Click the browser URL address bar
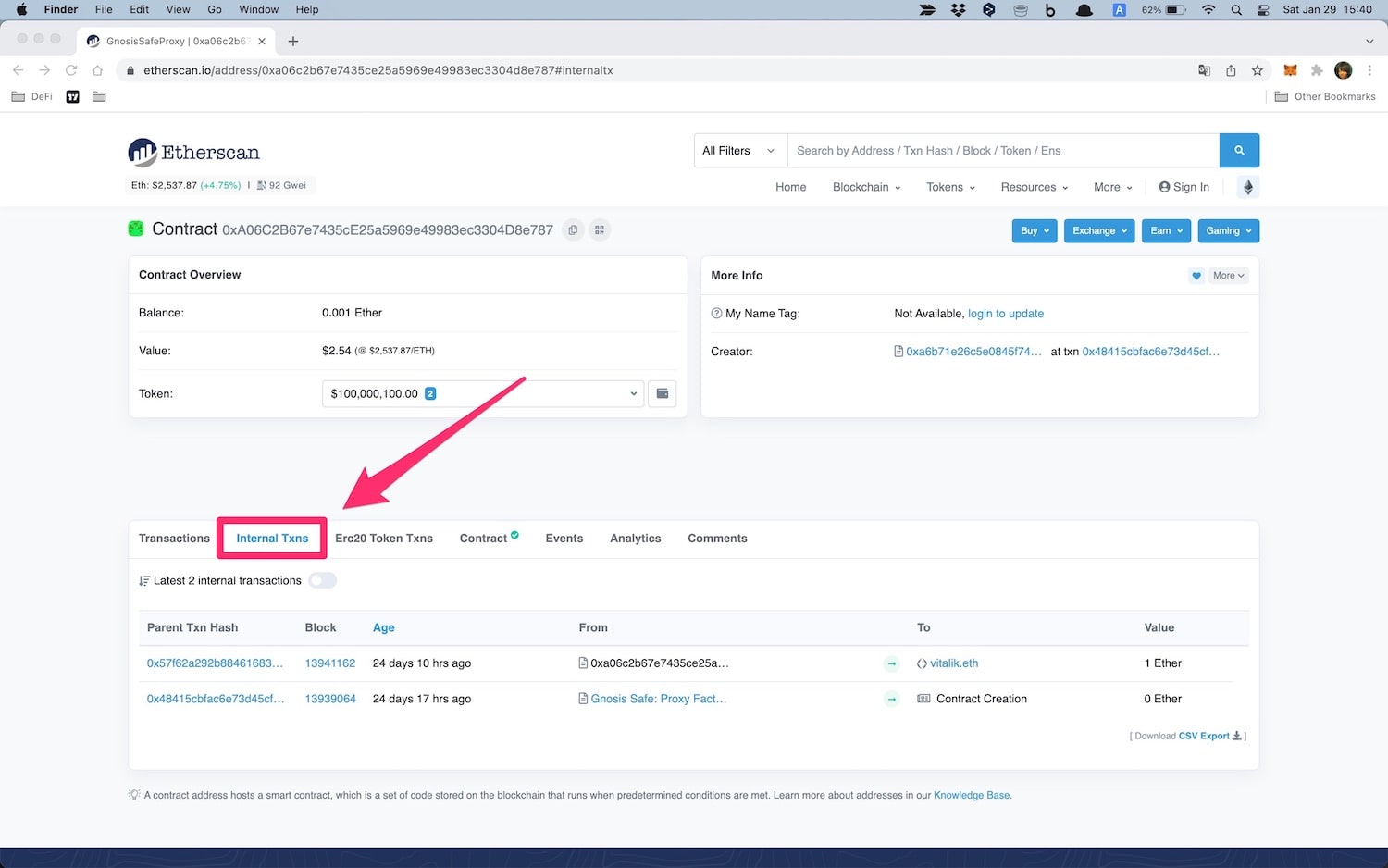 coord(648,70)
